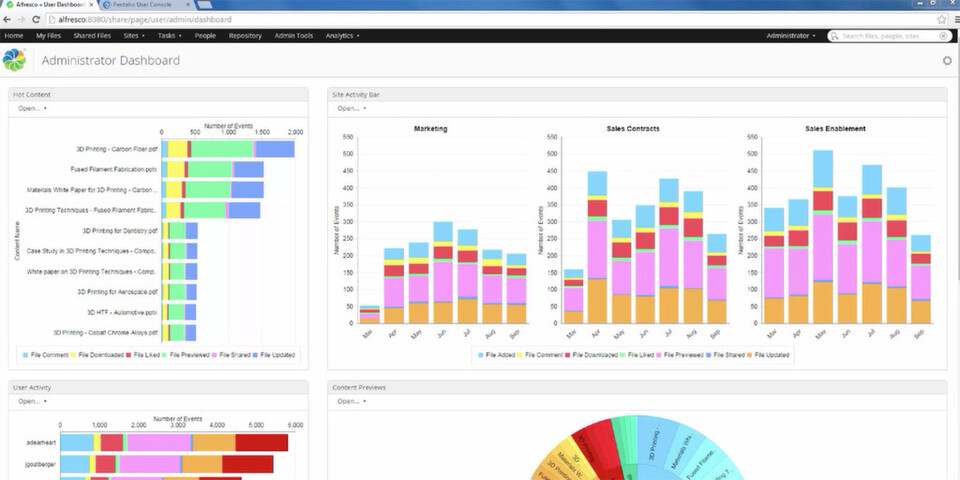Click the browser forward arrow
The width and height of the screenshot is (960, 480).
point(21,20)
